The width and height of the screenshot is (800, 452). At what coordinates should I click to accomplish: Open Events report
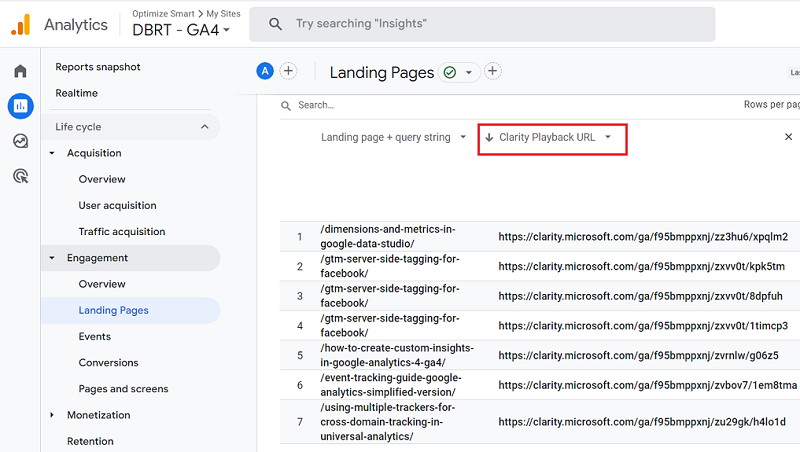[x=94, y=336]
